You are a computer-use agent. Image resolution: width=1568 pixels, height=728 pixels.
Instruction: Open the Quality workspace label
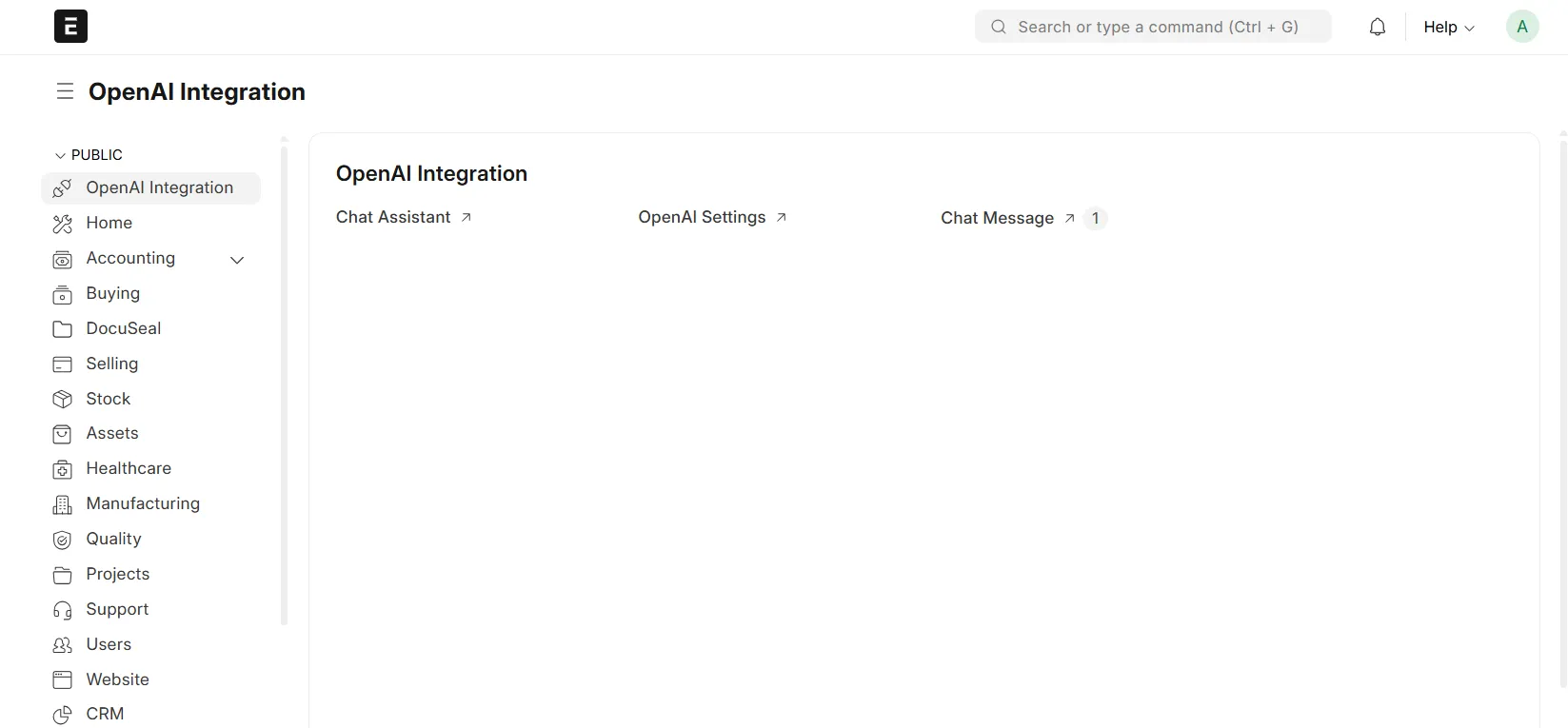coord(113,539)
